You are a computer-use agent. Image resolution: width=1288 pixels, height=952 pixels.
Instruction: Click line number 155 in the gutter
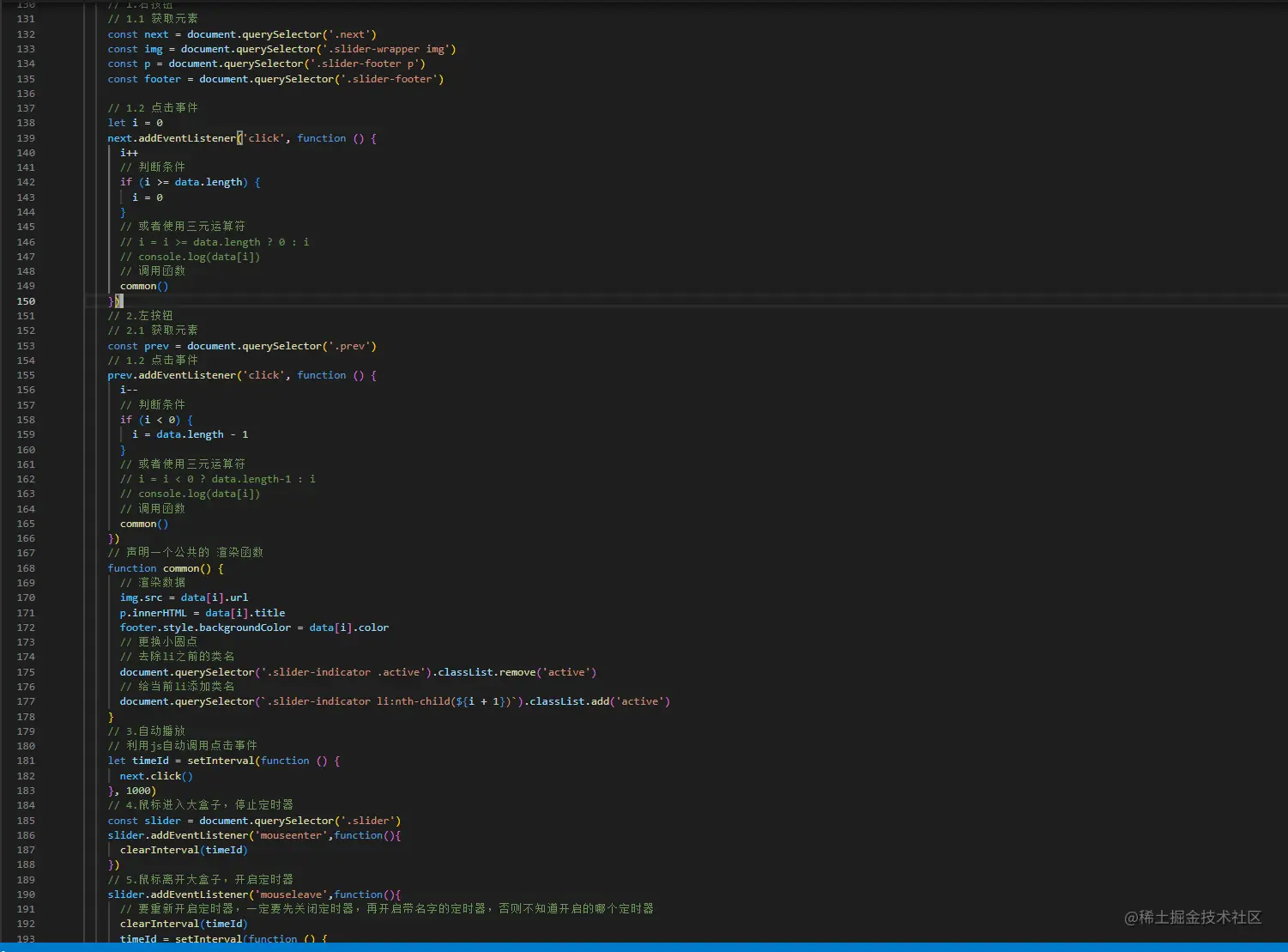tap(26, 375)
